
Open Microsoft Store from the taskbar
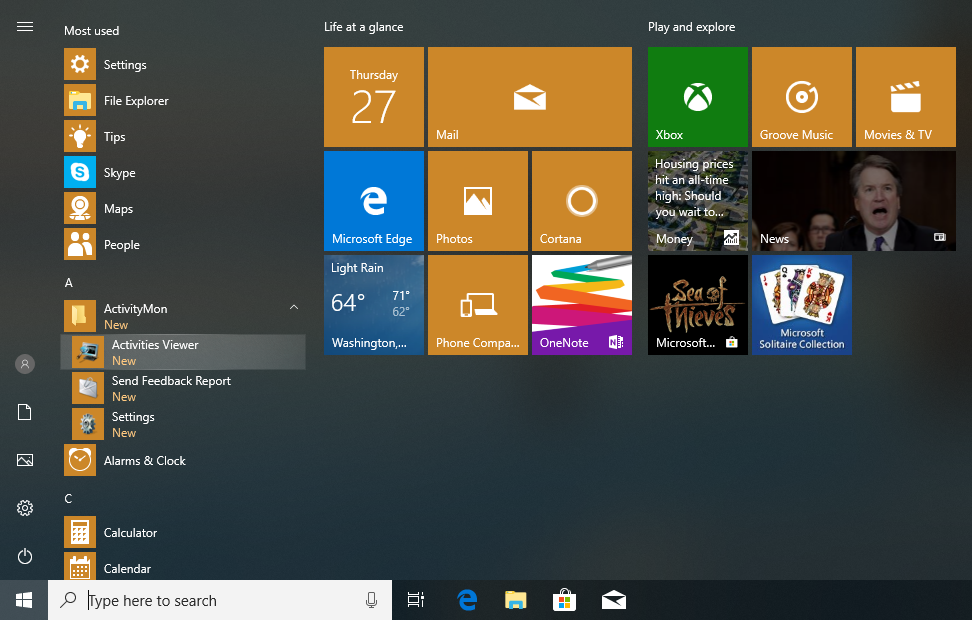(x=565, y=600)
